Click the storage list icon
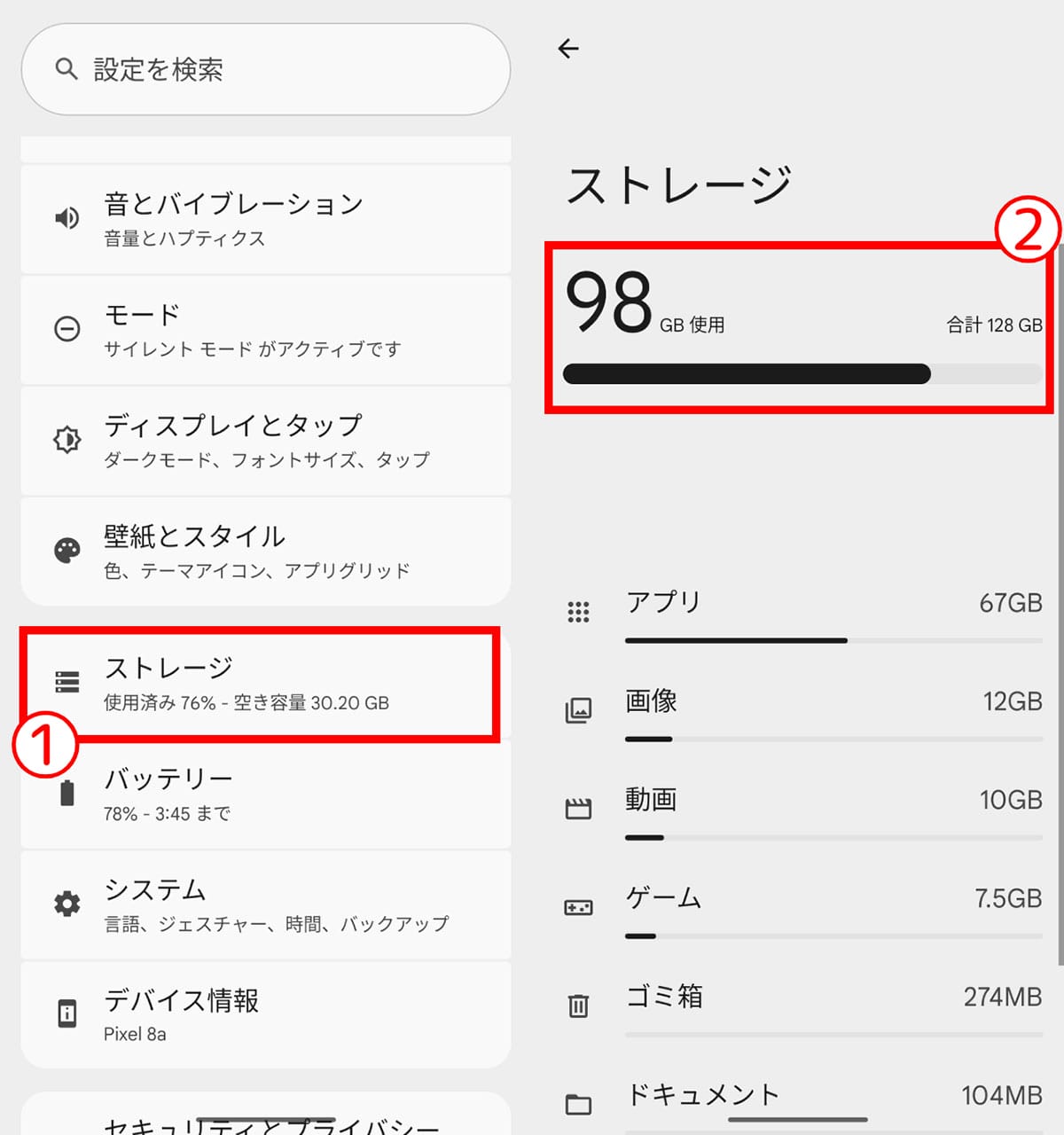Image resolution: width=1064 pixels, height=1135 pixels. point(67,681)
